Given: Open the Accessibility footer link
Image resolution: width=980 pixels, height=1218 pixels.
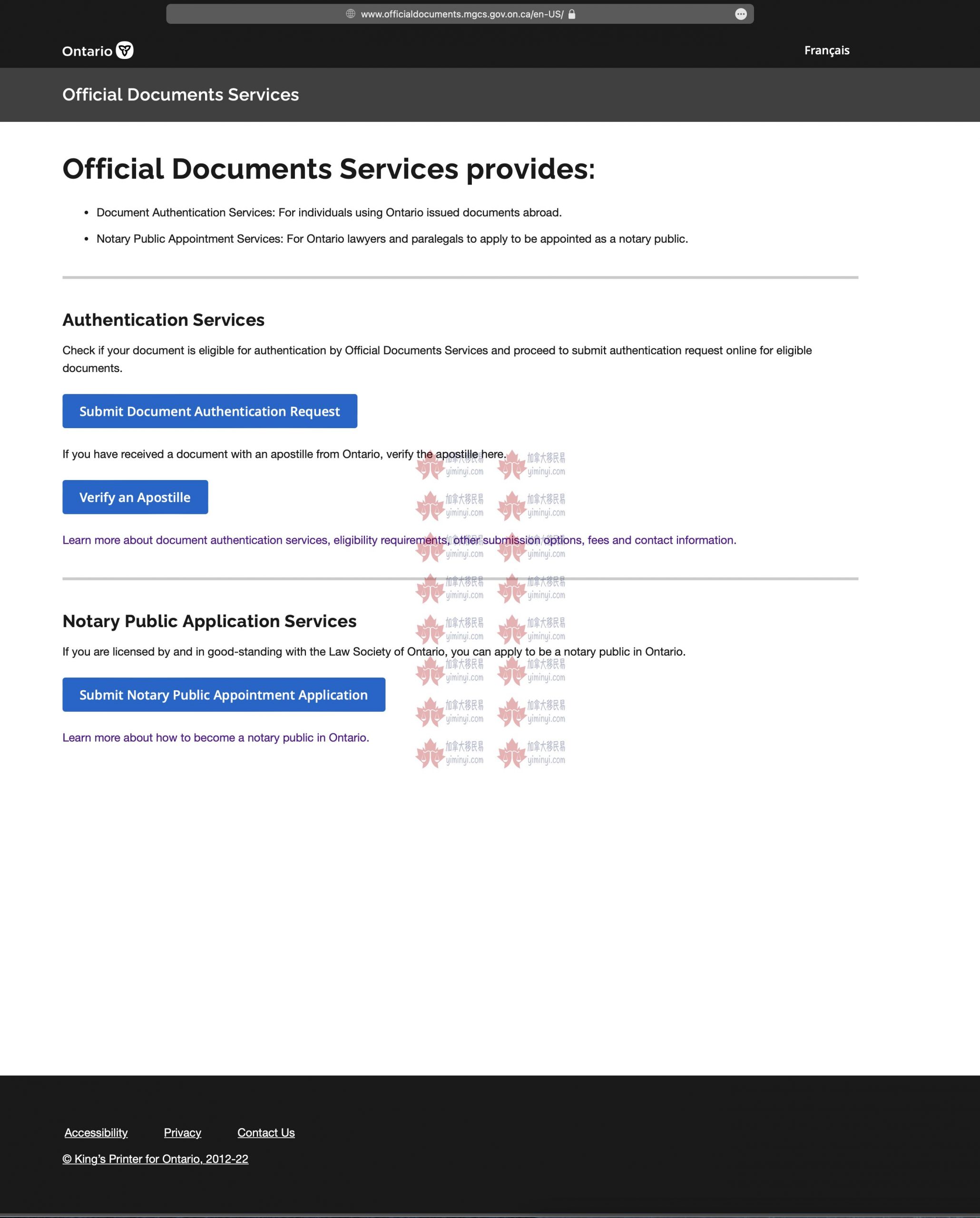Looking at the screenshot, I should point(96,1133).
